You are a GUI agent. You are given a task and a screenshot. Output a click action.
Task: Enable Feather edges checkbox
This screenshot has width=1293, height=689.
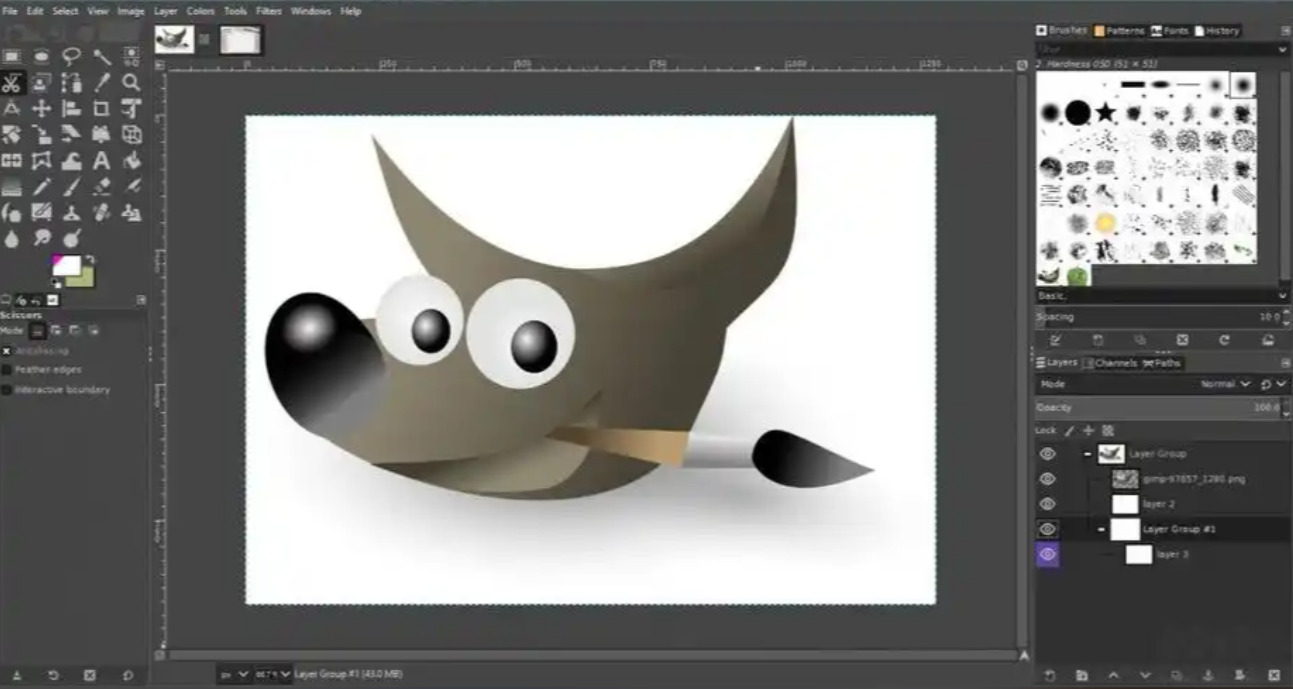[x=6, y=370]
